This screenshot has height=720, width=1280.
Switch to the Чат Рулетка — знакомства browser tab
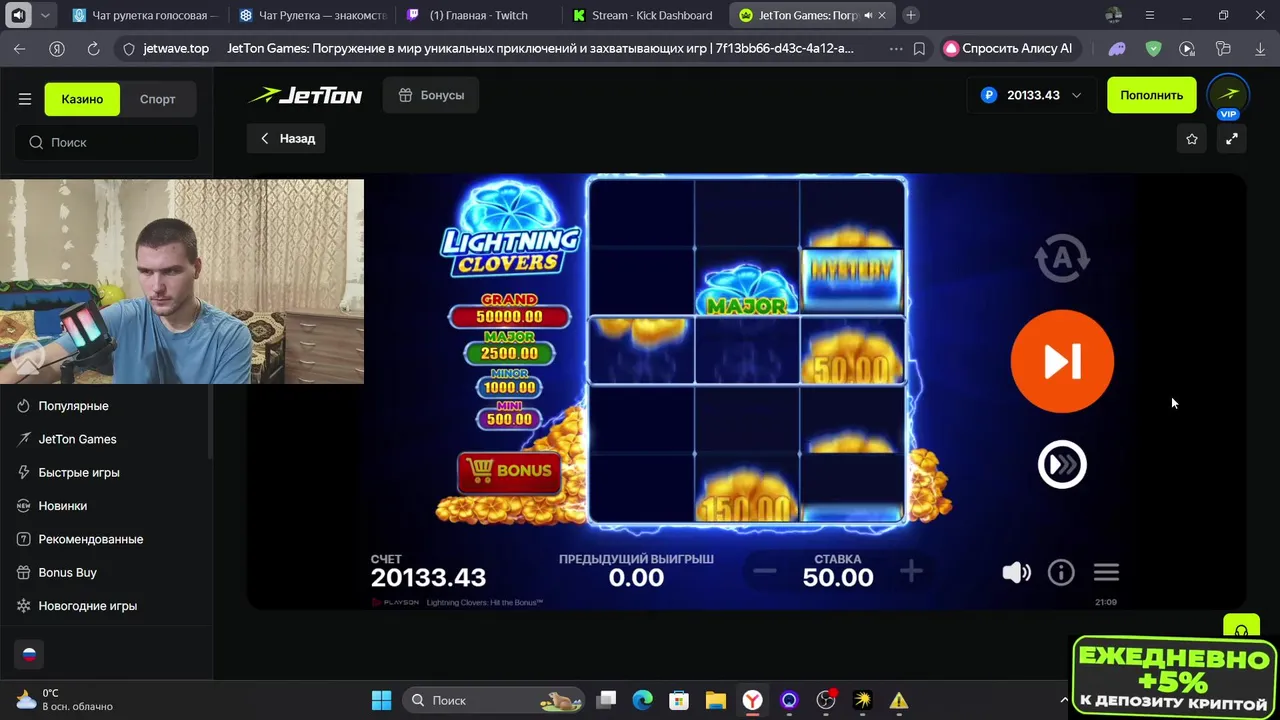(312, 15)
